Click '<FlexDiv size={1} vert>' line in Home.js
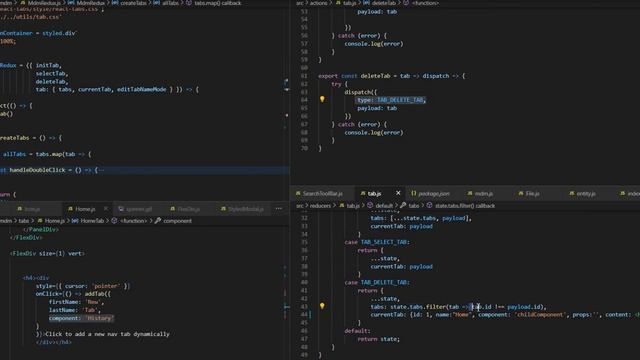 tap(47, 253)
